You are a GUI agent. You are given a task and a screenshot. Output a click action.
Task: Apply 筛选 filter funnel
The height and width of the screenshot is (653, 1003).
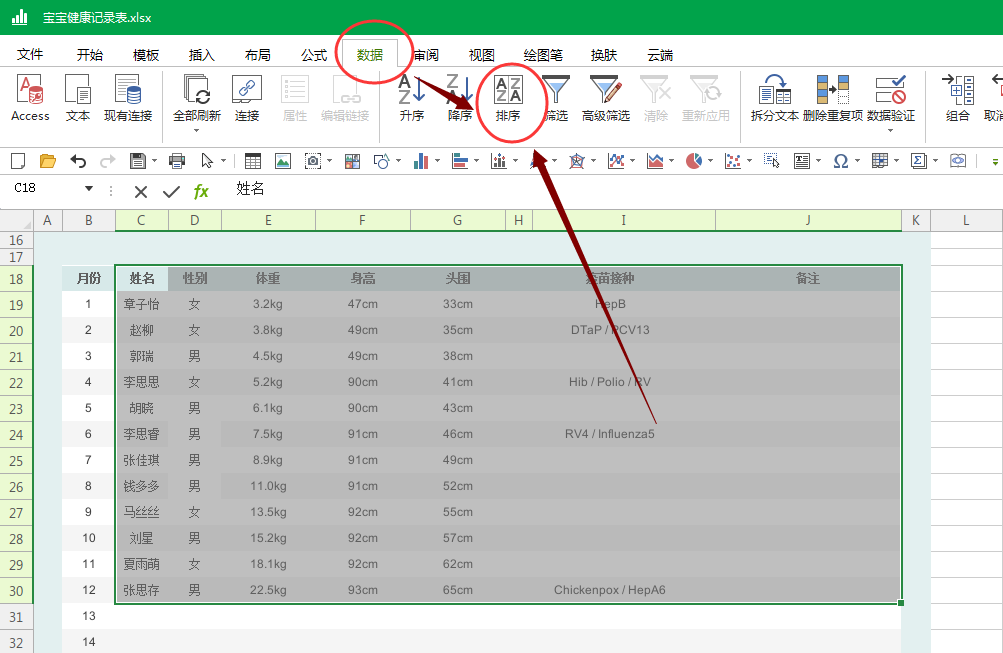pyautogui.click(x=556, y=97)
